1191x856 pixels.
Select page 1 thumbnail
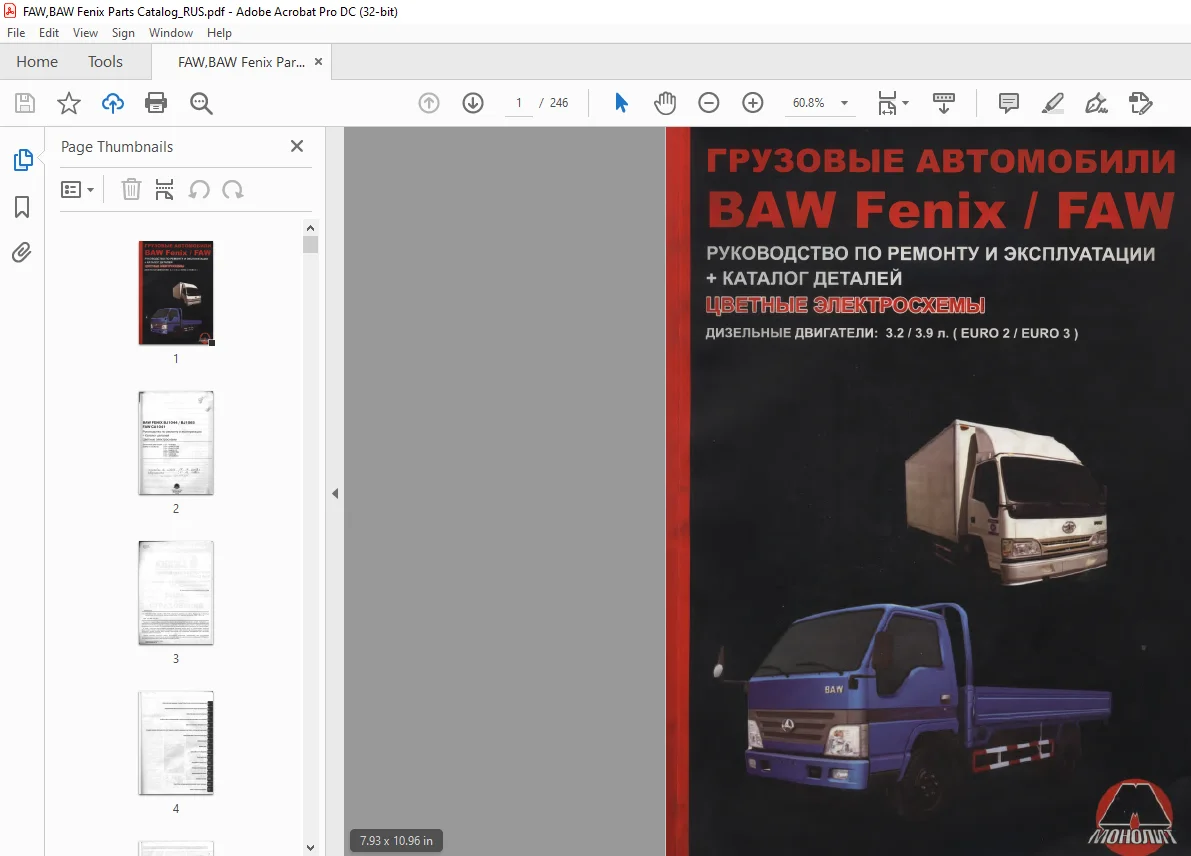[x=176, y=292]
